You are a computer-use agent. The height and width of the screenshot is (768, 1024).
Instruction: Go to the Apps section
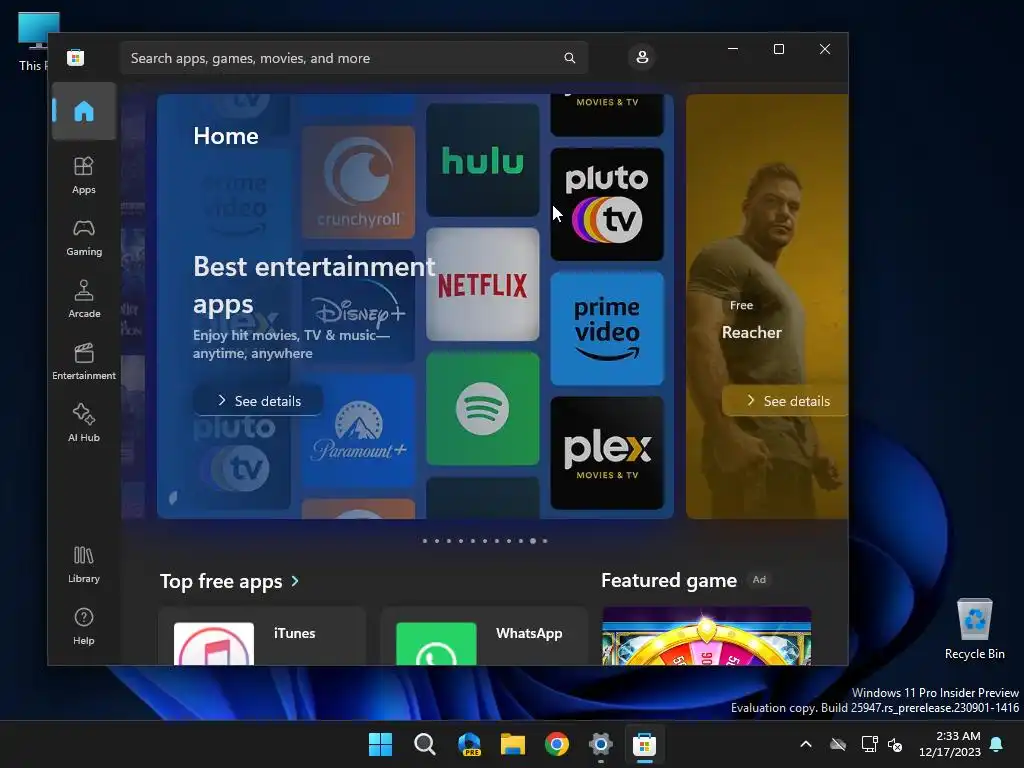[x=84, y=176]
